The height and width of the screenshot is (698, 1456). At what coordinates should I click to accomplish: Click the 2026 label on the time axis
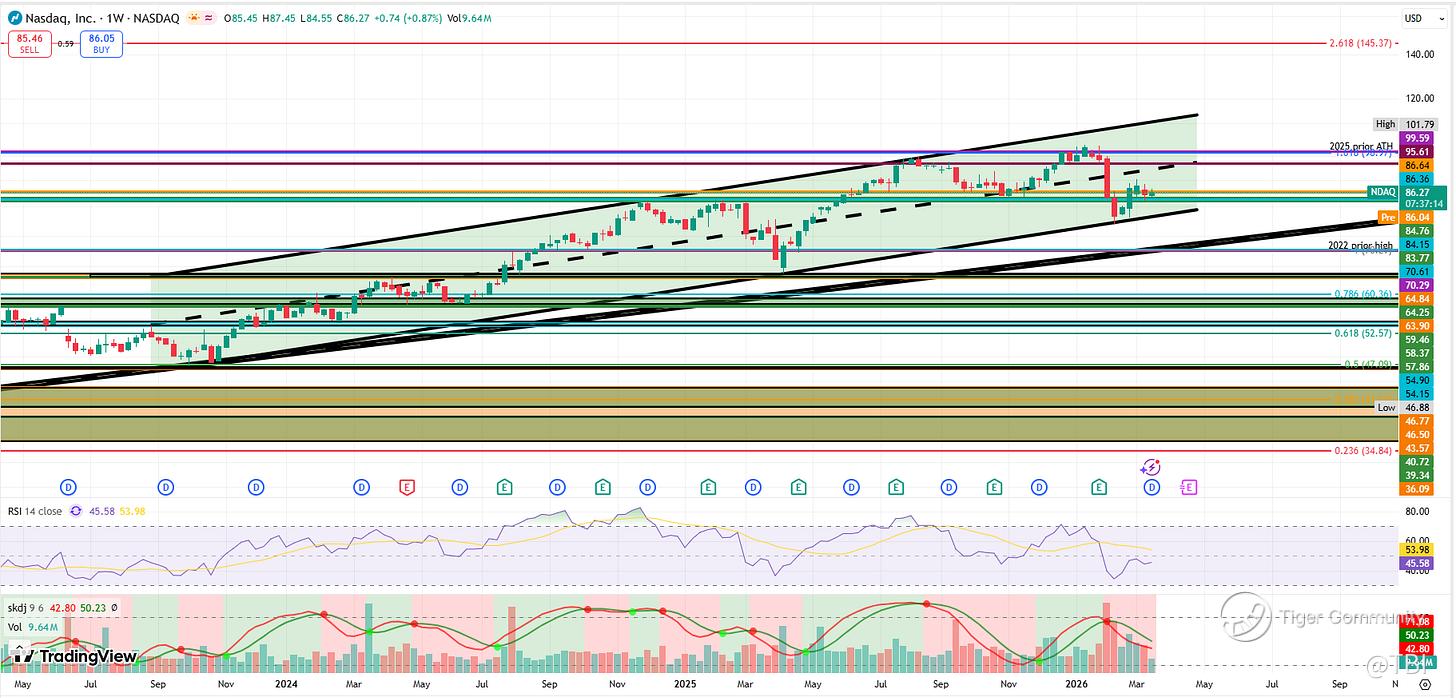(x=1075, y=685)
